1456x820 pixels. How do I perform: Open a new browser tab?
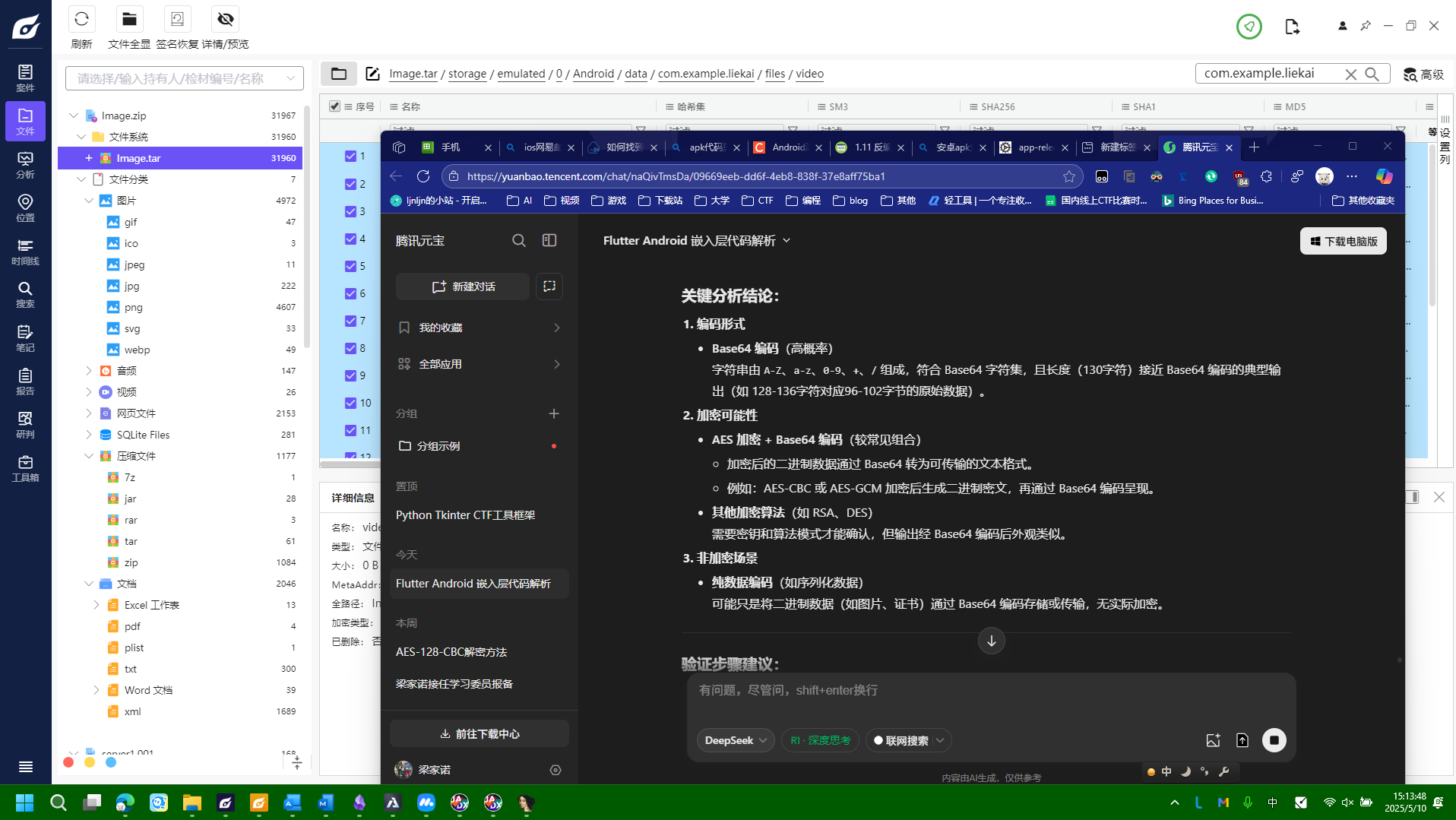[1254, 147]
